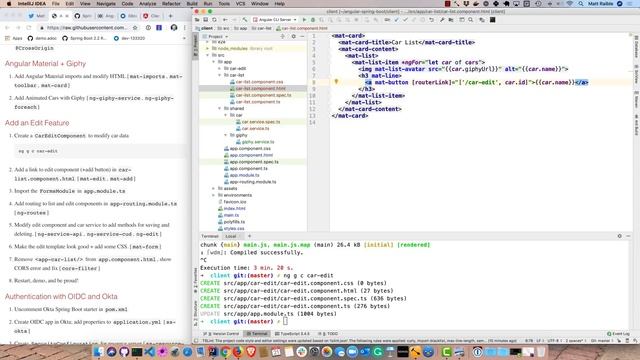Click the debug bug icon in toolbar
The image size is (640, 360).
pyautogui.click(x=313, y=20)
